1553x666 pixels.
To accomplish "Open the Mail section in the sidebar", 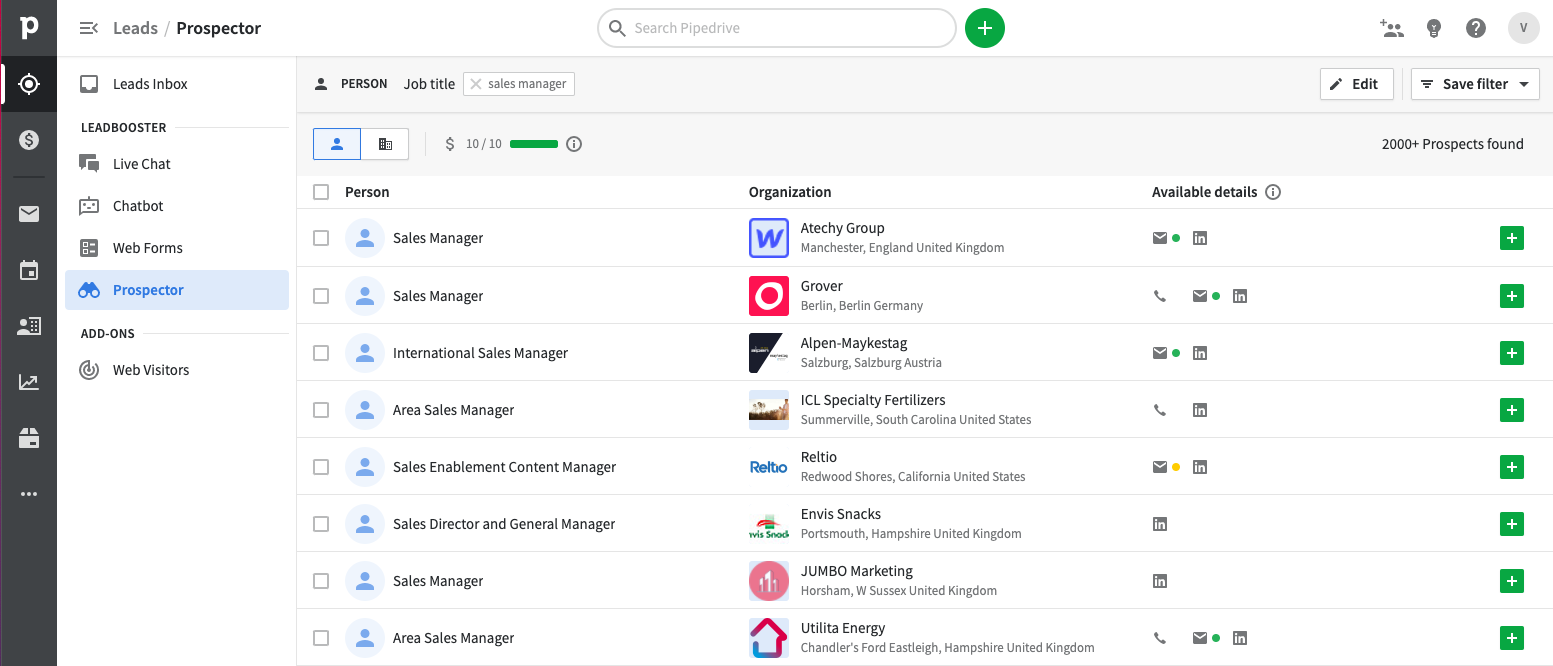I will (x=28, y=212).
